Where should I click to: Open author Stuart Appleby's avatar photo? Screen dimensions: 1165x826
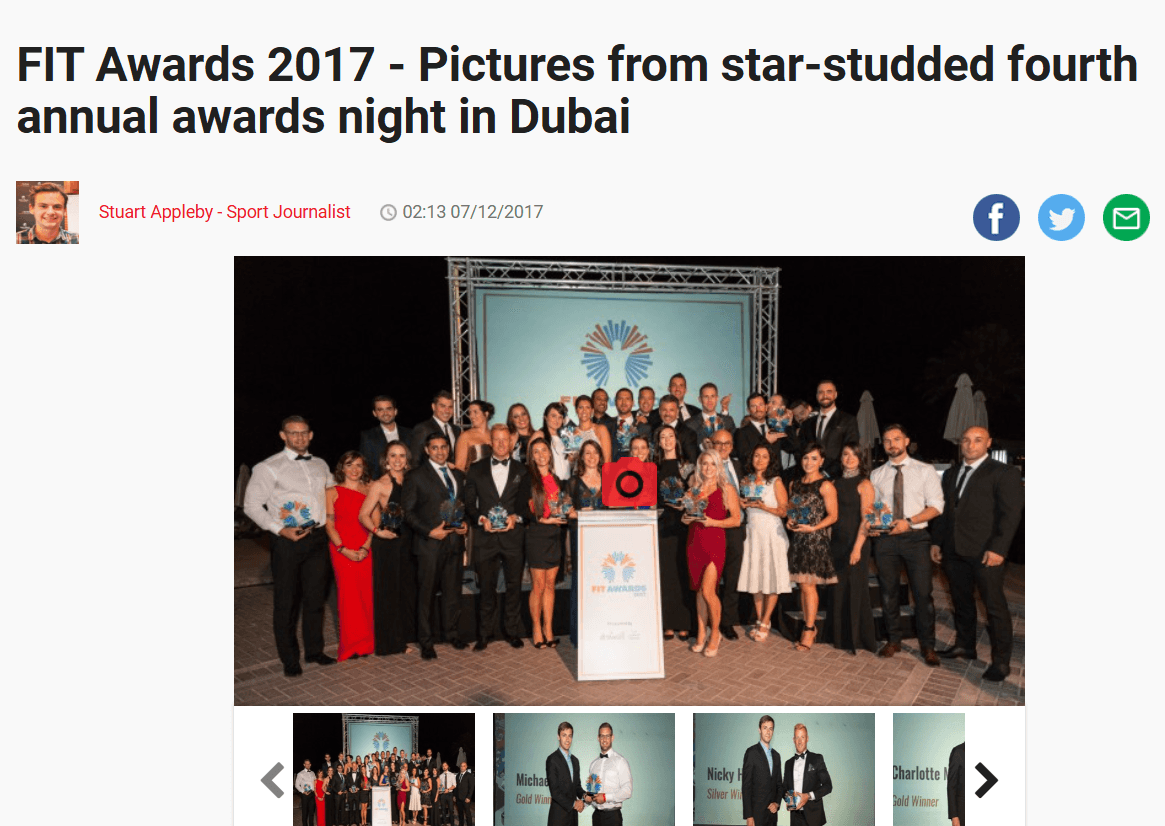pyautogui.click(x=48, y=212)
